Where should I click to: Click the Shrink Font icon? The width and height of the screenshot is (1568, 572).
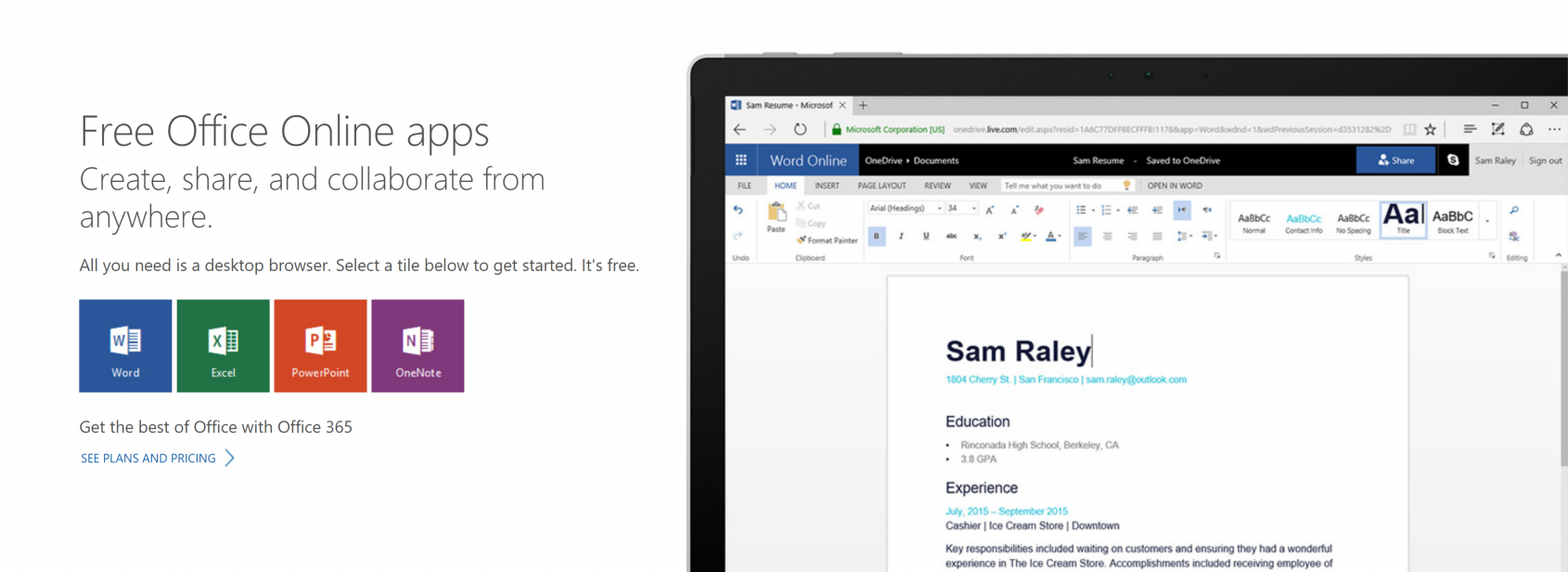click(1014, 210)
